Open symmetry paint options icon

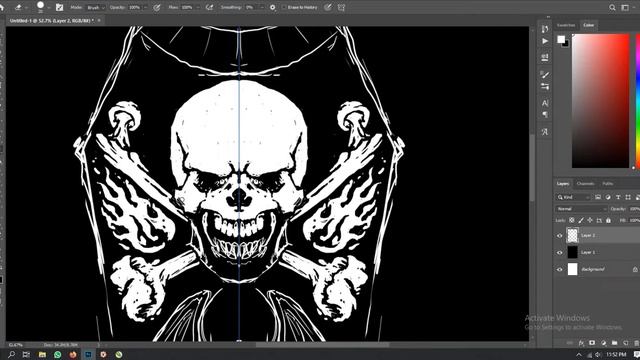pyautogui.click(x=342, y=7)
